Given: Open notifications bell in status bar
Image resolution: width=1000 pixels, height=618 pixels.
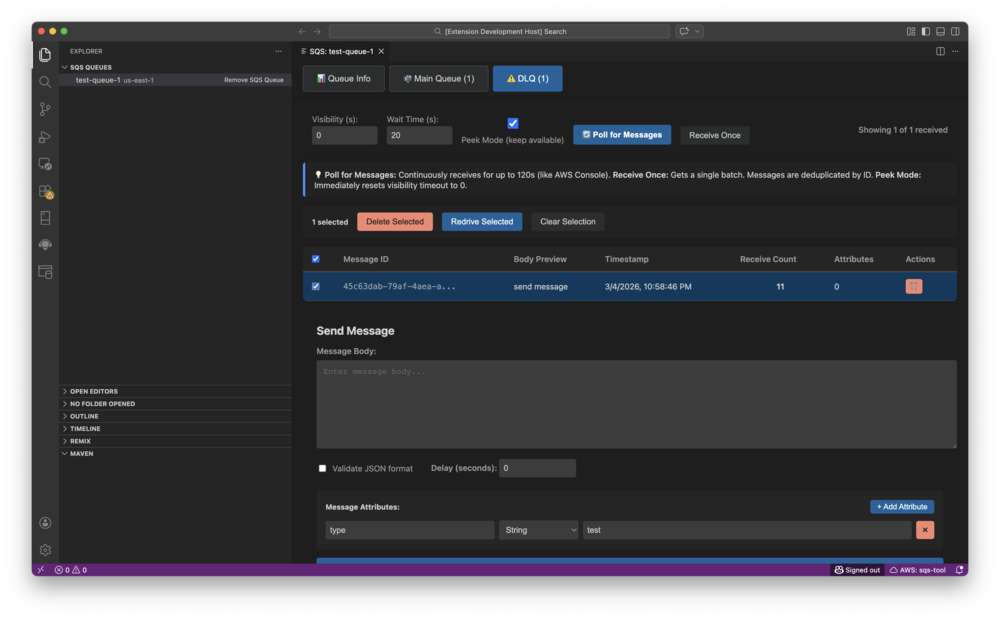Looking at the screenshot, I should [959, 570].
